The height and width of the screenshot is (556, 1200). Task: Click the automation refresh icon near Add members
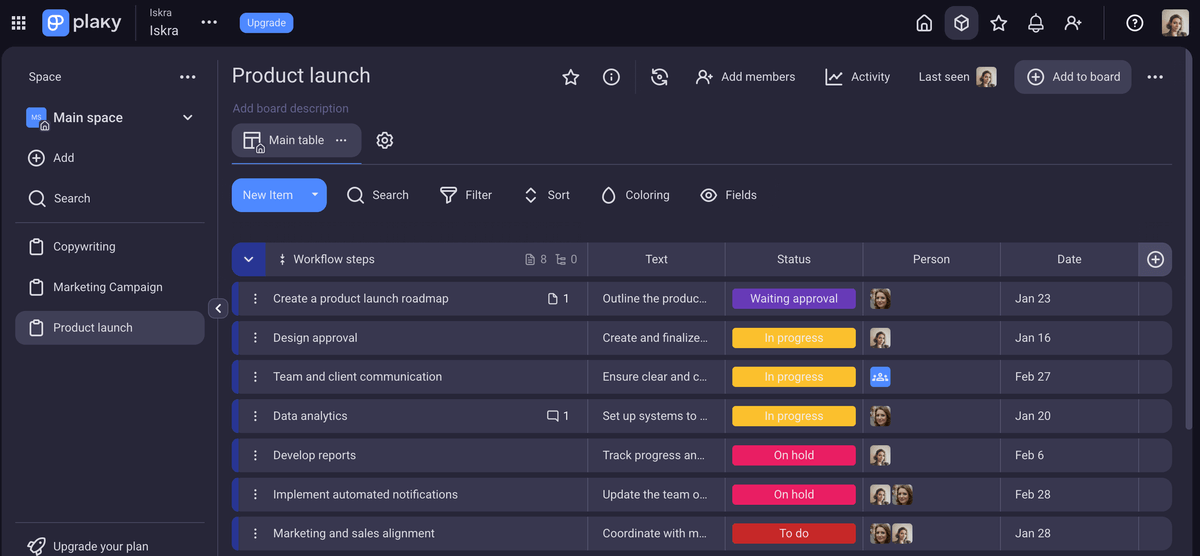(659, 77)
